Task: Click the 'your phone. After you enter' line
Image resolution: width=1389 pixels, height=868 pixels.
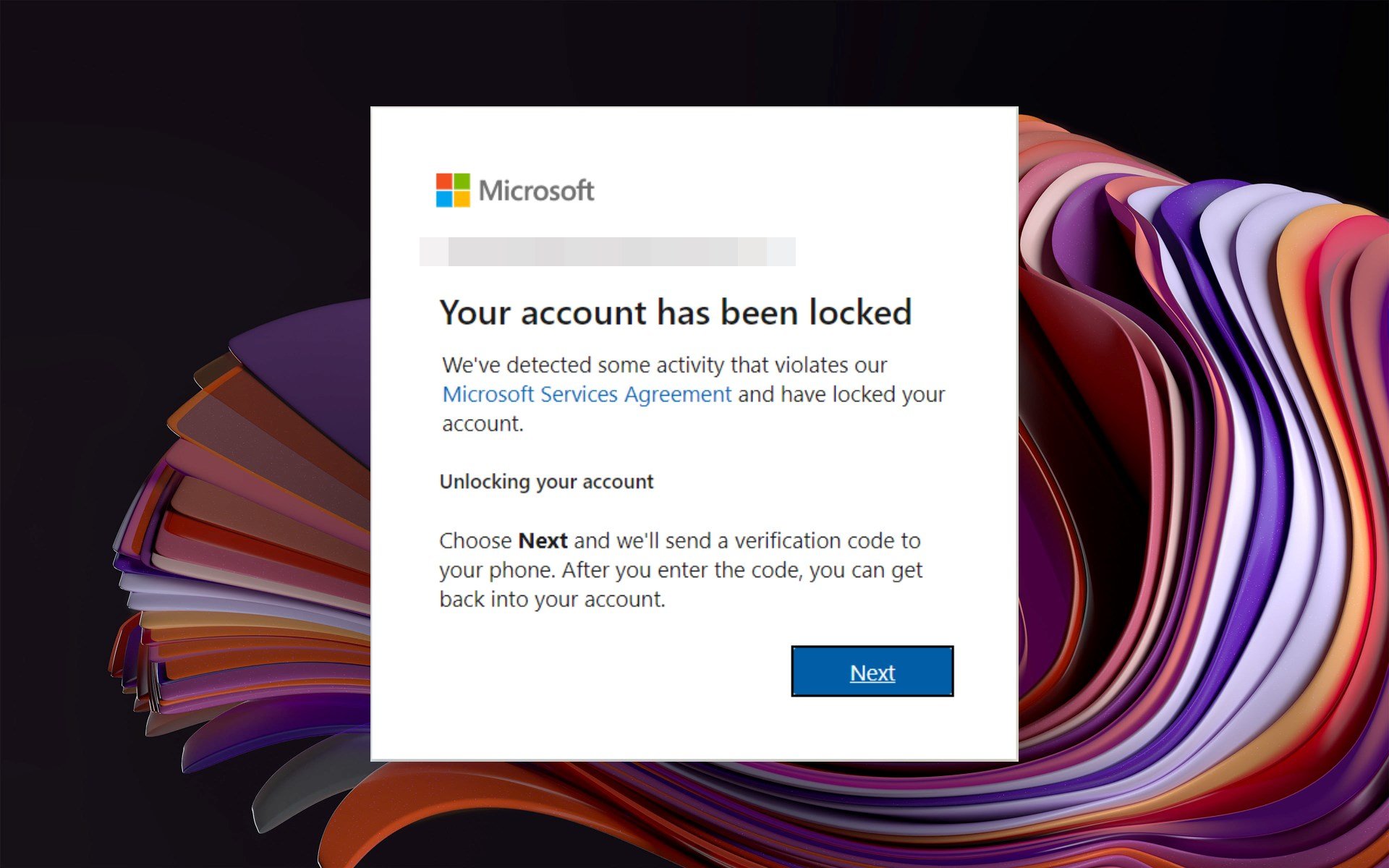Action: tap(681, 571)
